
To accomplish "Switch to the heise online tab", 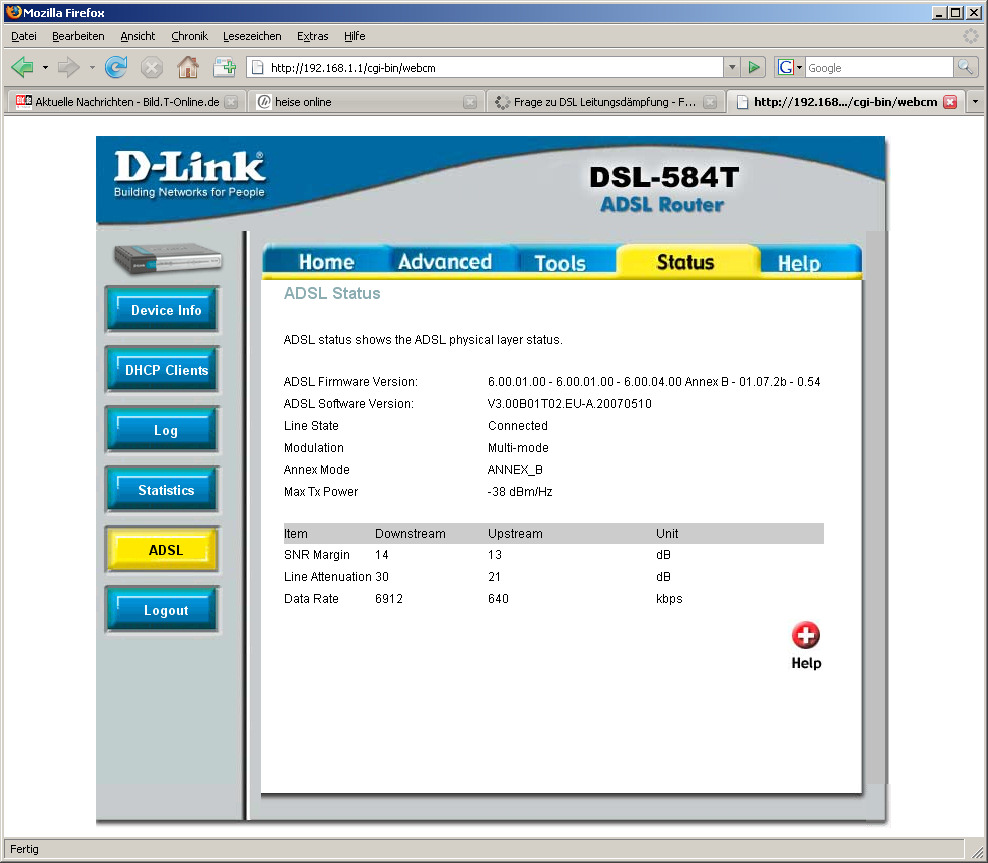I will point(365,101).
